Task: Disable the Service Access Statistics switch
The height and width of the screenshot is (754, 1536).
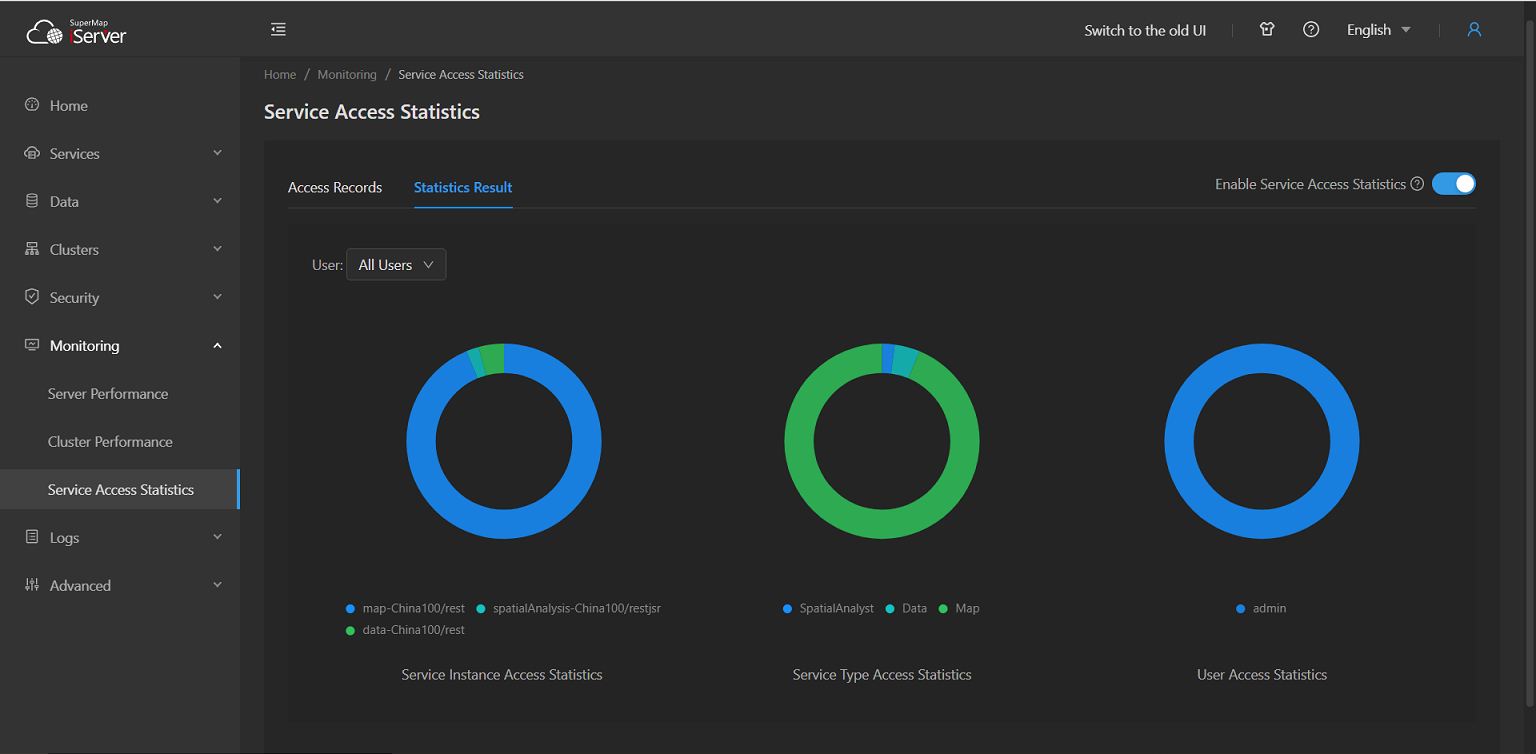Action: (1453, 184)
